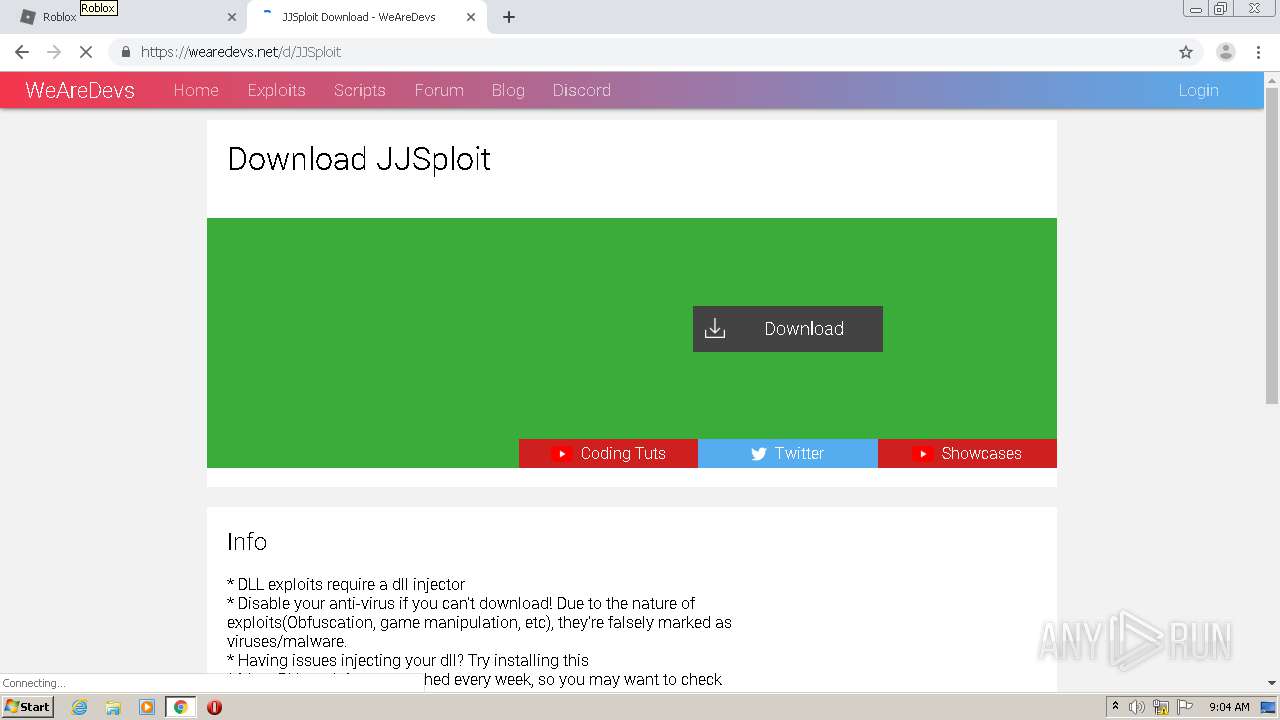
Task: Open the Chrome profile avatar
Action: (x=1225, y=52)
